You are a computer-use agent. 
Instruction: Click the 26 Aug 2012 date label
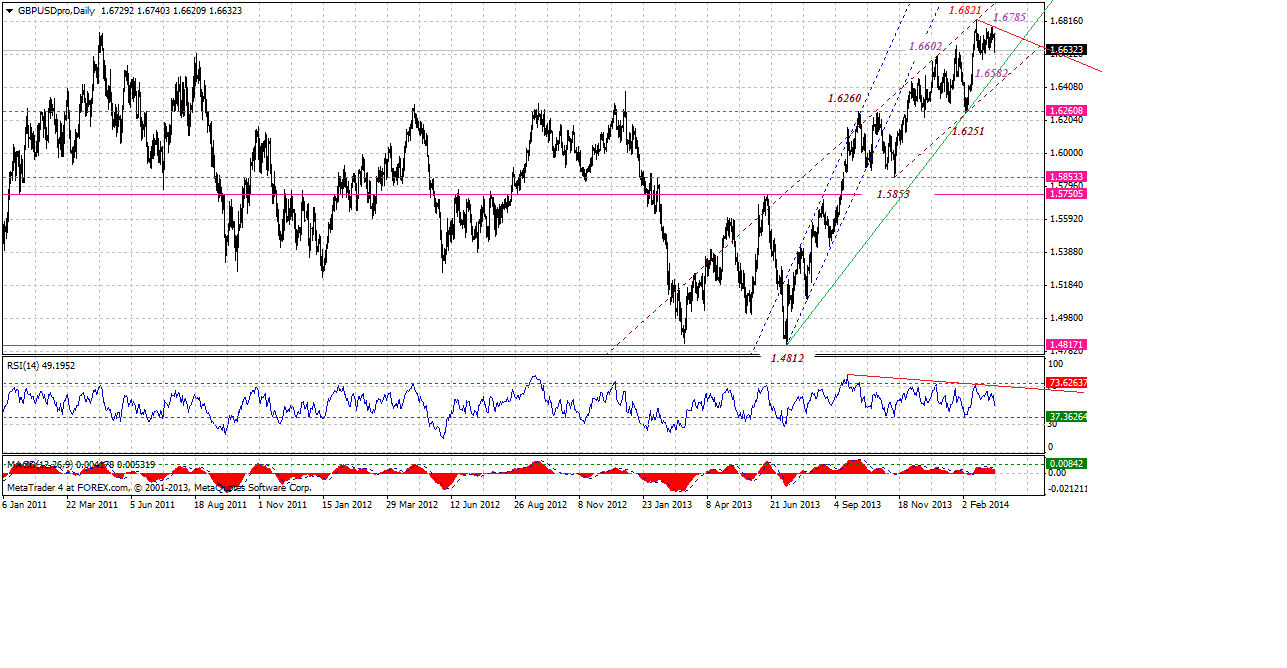[x=539, y=505]
